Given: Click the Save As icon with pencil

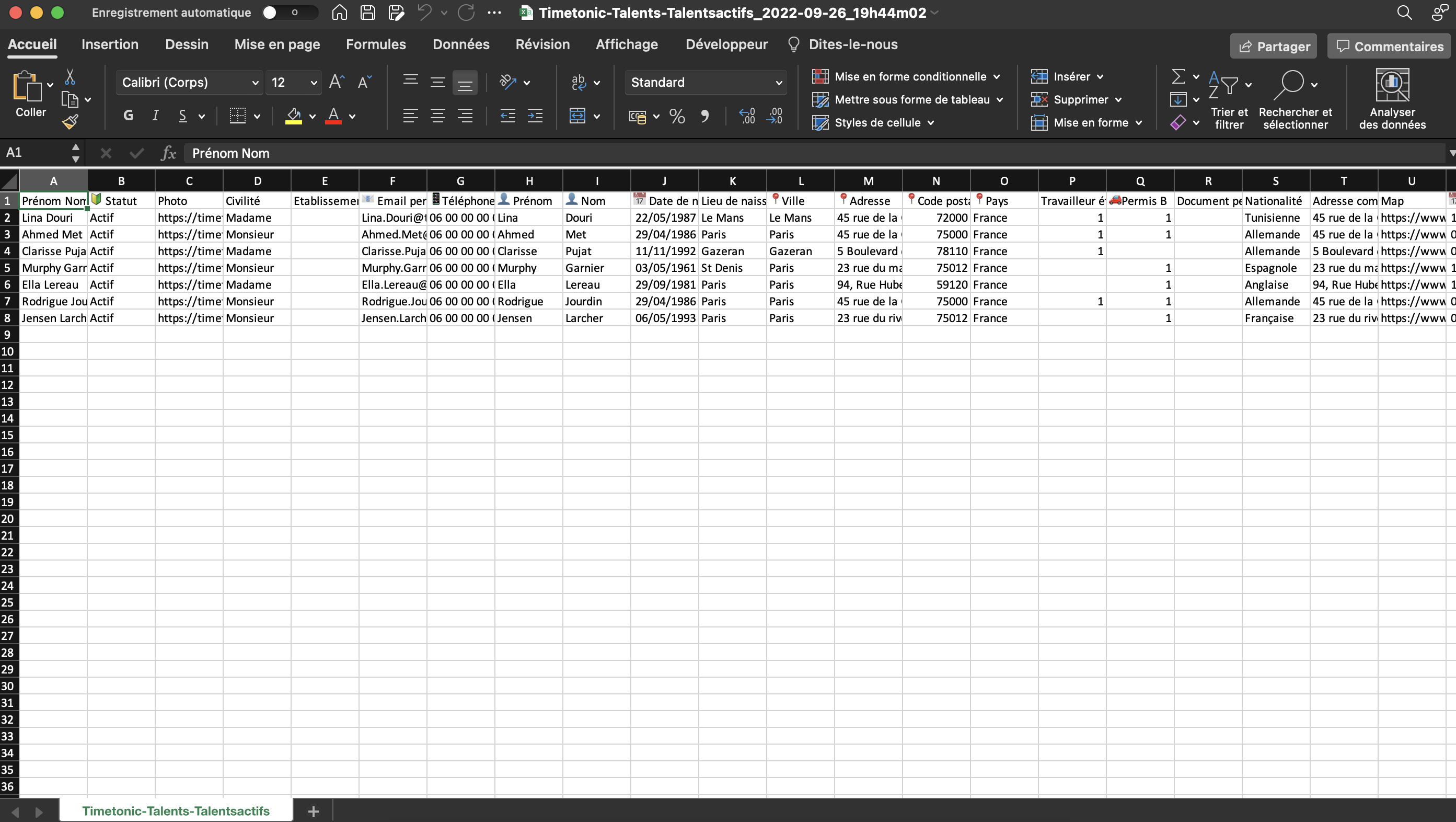Looking at the screenshot, I should pyautogui.click(x=396, y=13).
